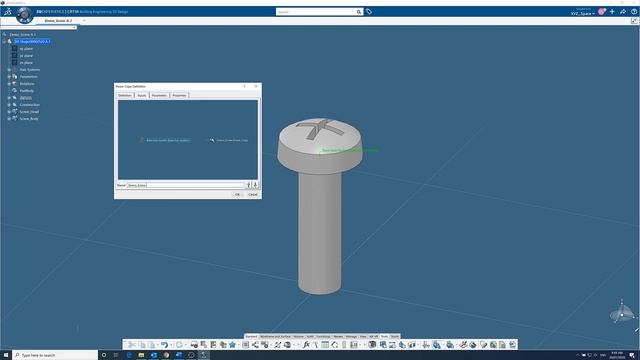Click the screw head in 3D view
Image resolution: width=640 pixels, height=360 pixels.
click(x=320, y=146)
